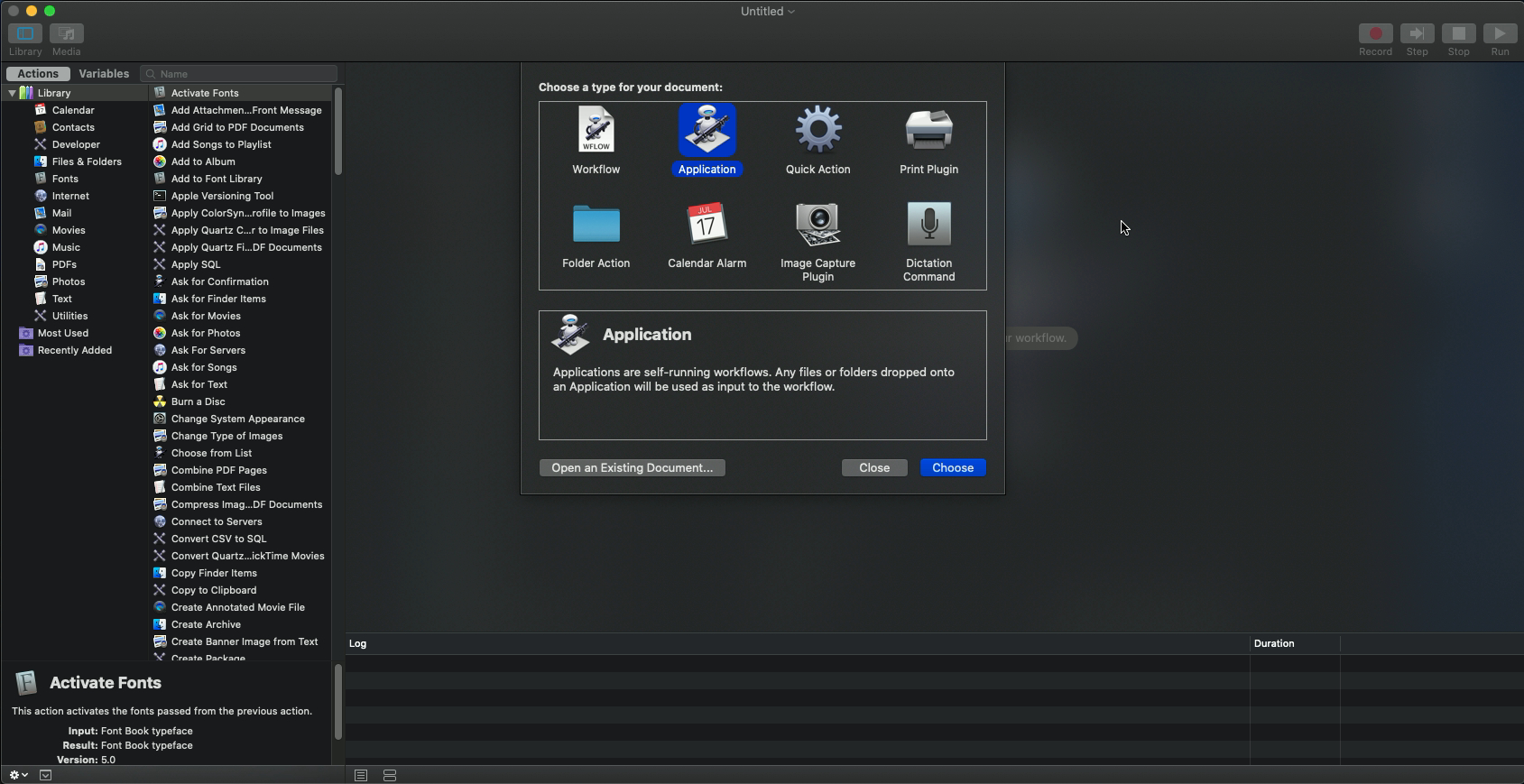Select the Fonts category
The image size is (1524, 784).
point(65,179)
